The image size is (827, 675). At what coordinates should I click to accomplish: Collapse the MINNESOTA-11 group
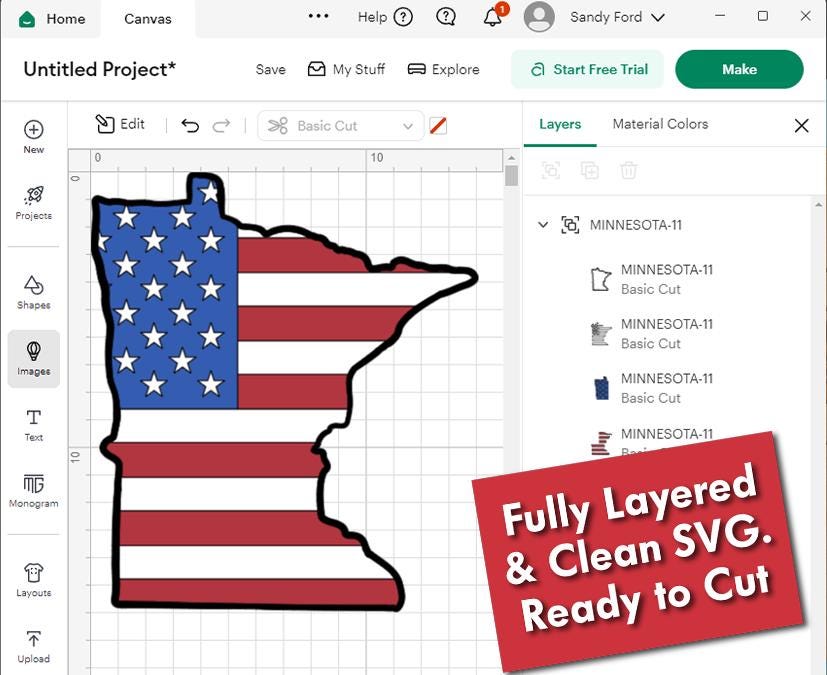(x=542, y=225)
